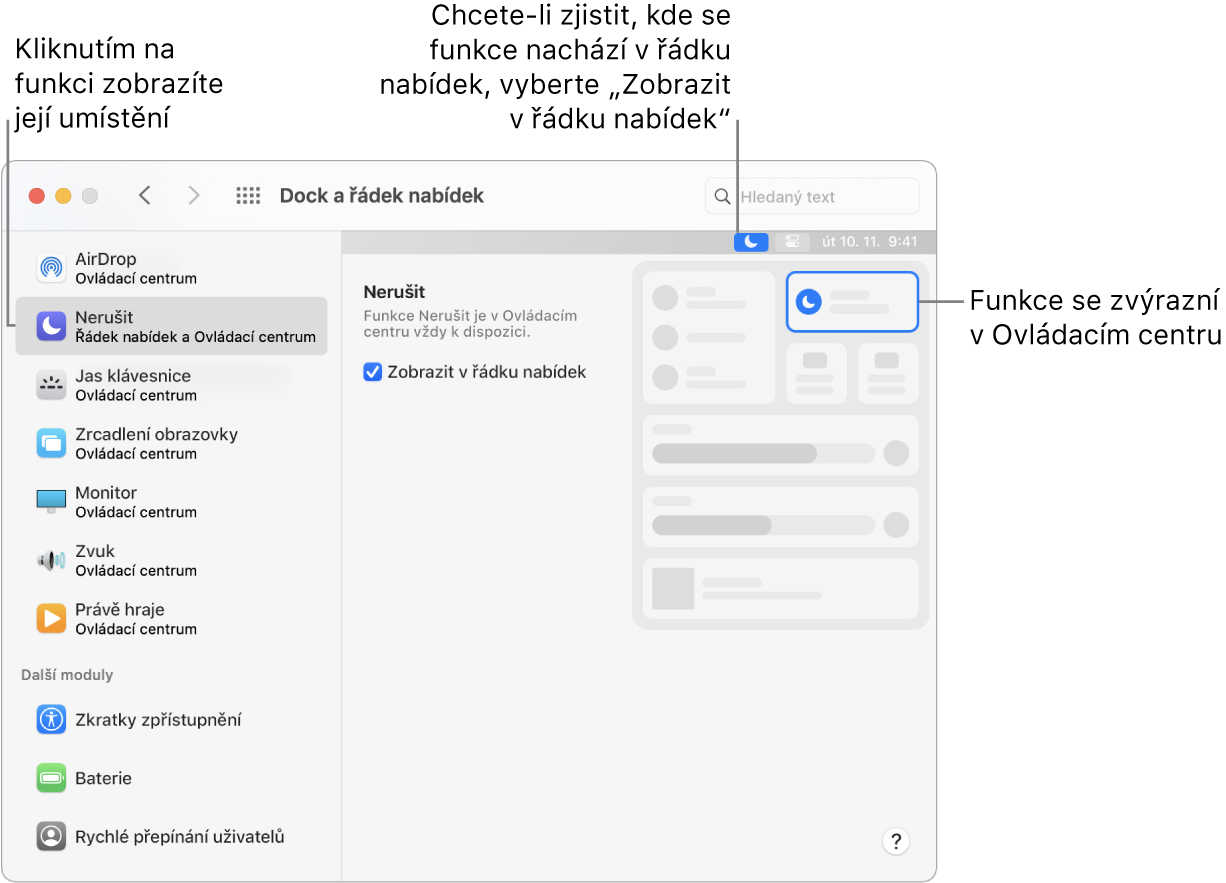Click the clock showing út 10. 11. 9:41
The height and width of the screenshot is (883, 1226).
point(875,241)
